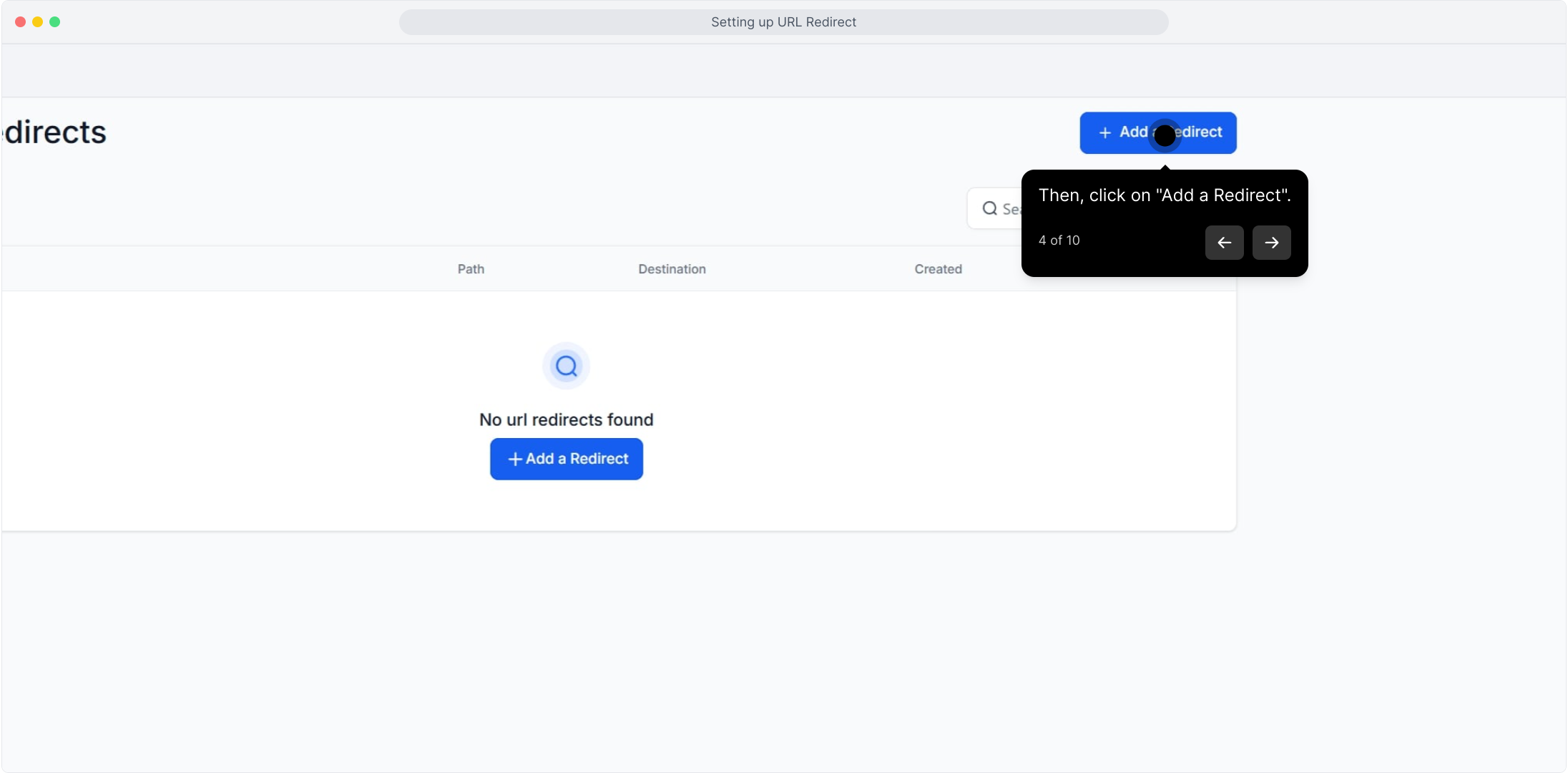Click the search input field
The image size is (1568, 773).
coord(994,208)
